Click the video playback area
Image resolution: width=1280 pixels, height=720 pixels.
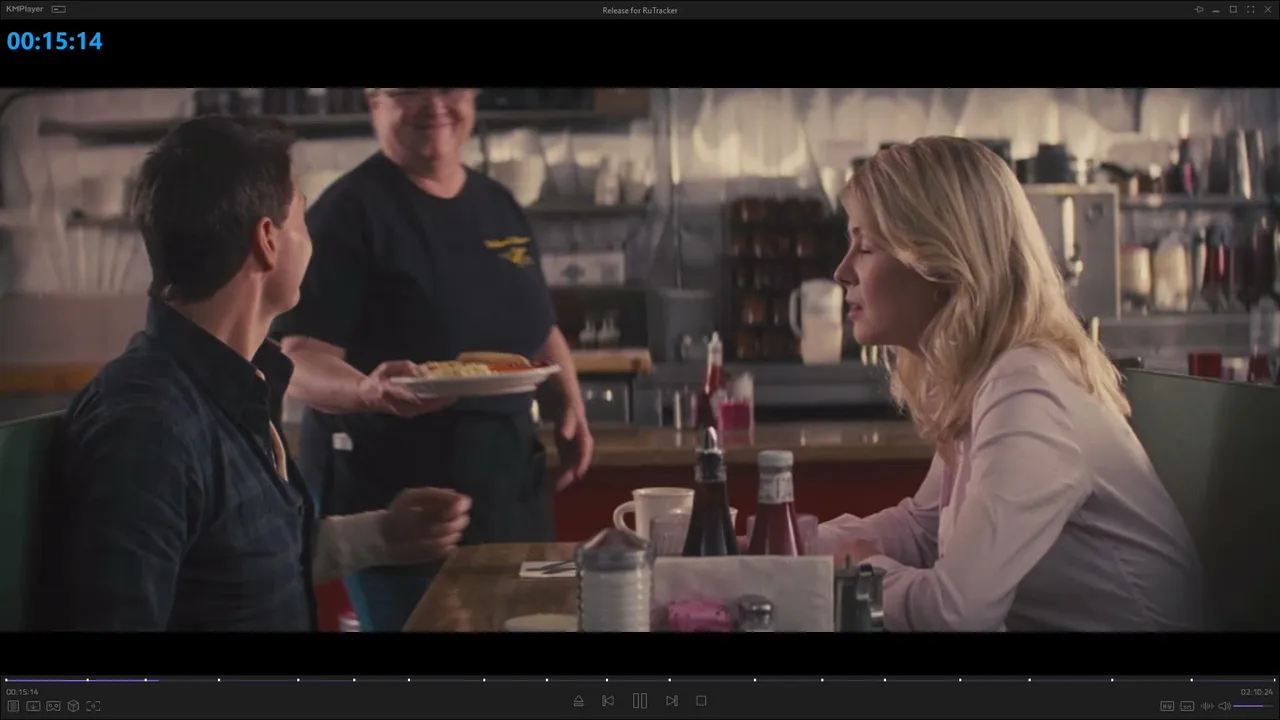tap(640, 360)
